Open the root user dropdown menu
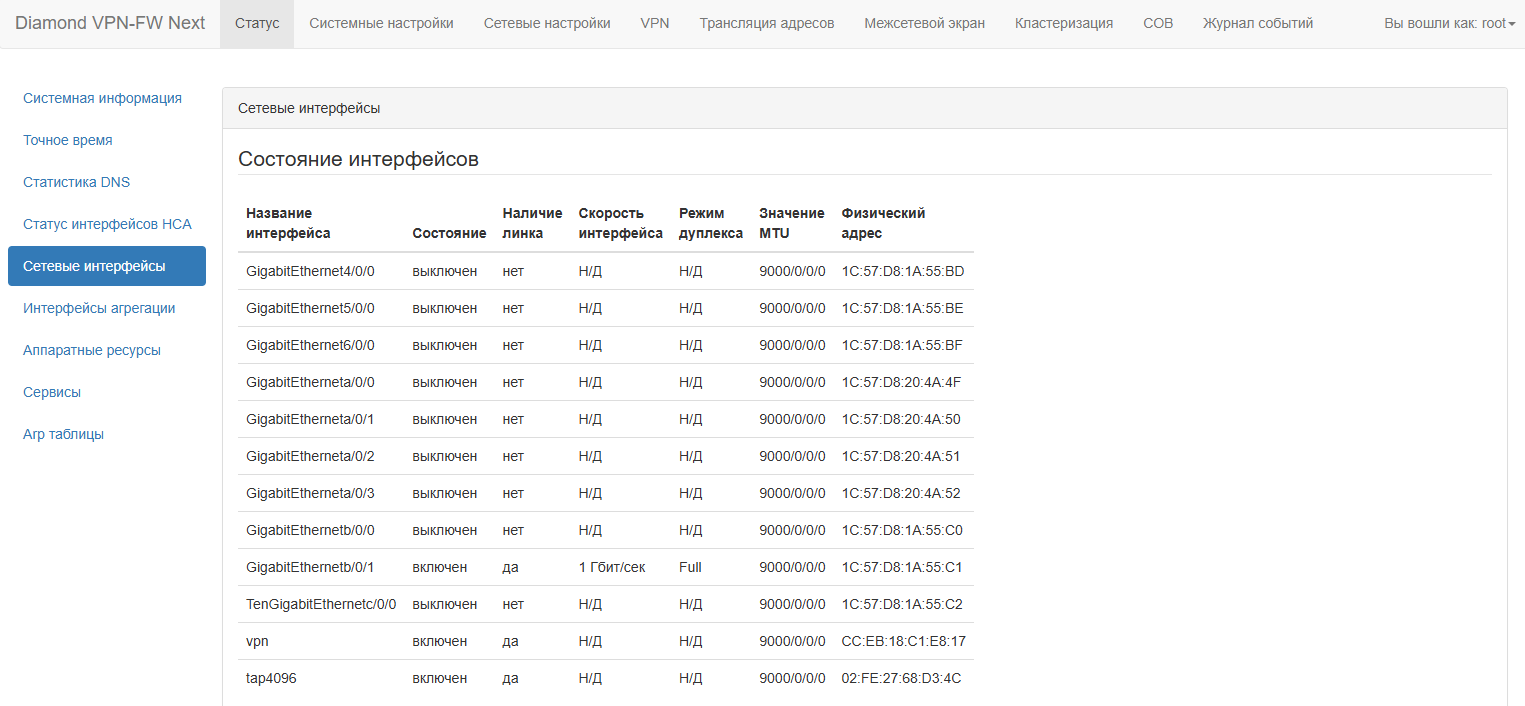1525x706 pixels. click(1449, 23)
